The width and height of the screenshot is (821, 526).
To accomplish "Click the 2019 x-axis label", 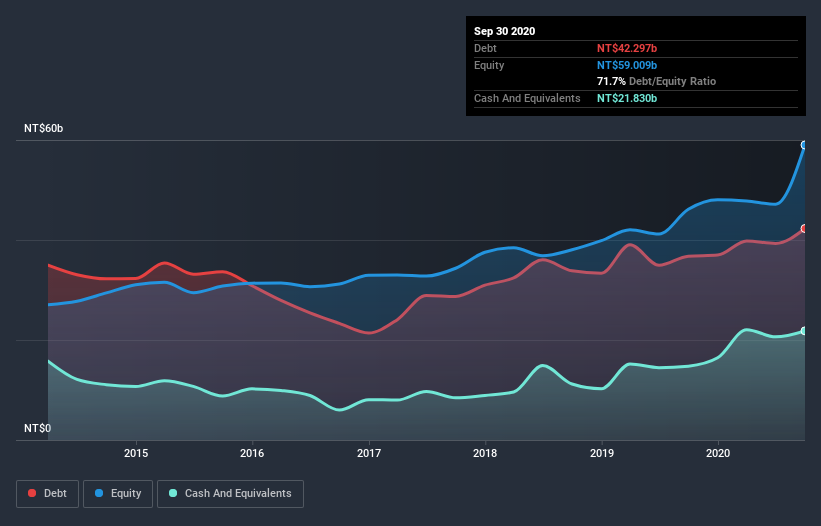I will tap(602, 453).
